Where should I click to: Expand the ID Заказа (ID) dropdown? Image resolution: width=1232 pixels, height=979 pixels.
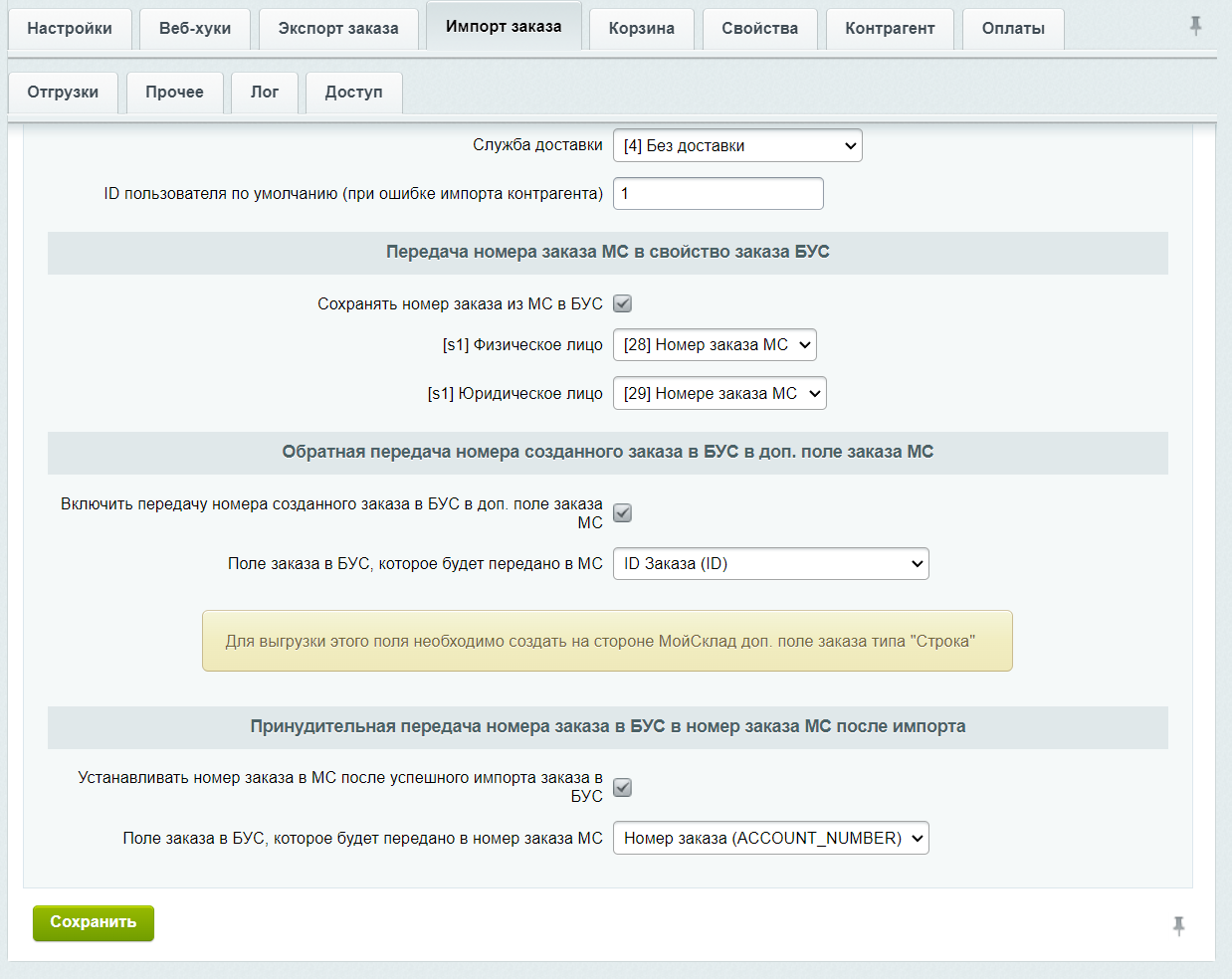[771, 564]
